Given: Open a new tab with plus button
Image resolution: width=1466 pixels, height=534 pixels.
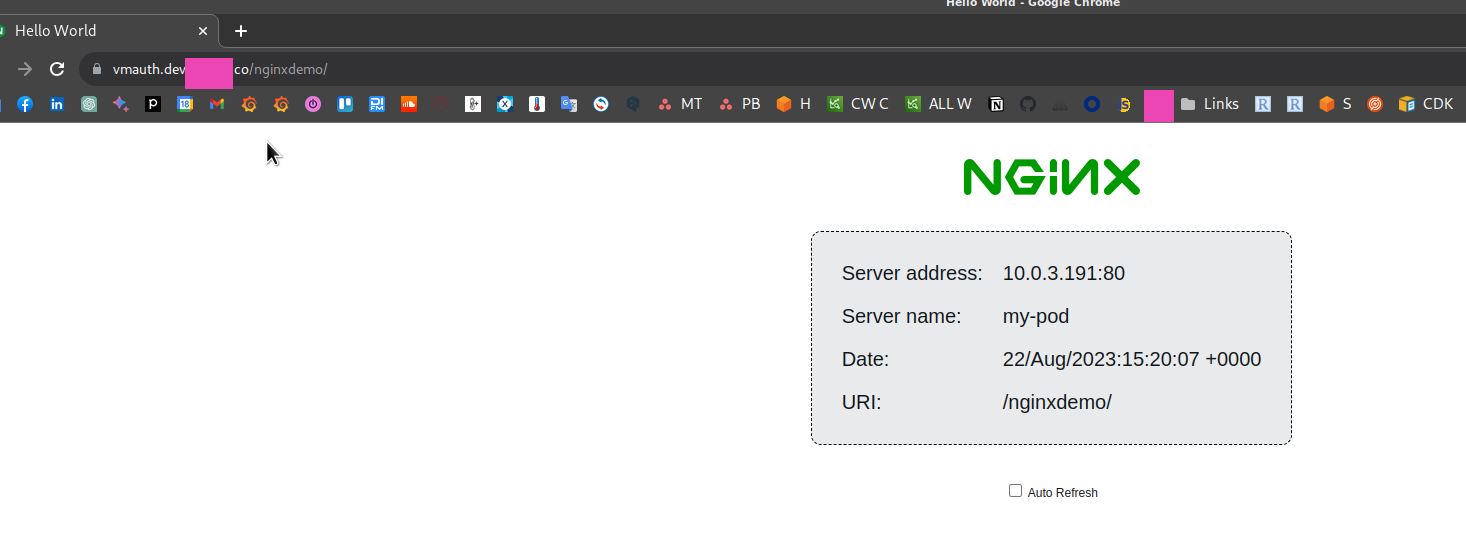Looking at the screenshot, I should point(241,31).
